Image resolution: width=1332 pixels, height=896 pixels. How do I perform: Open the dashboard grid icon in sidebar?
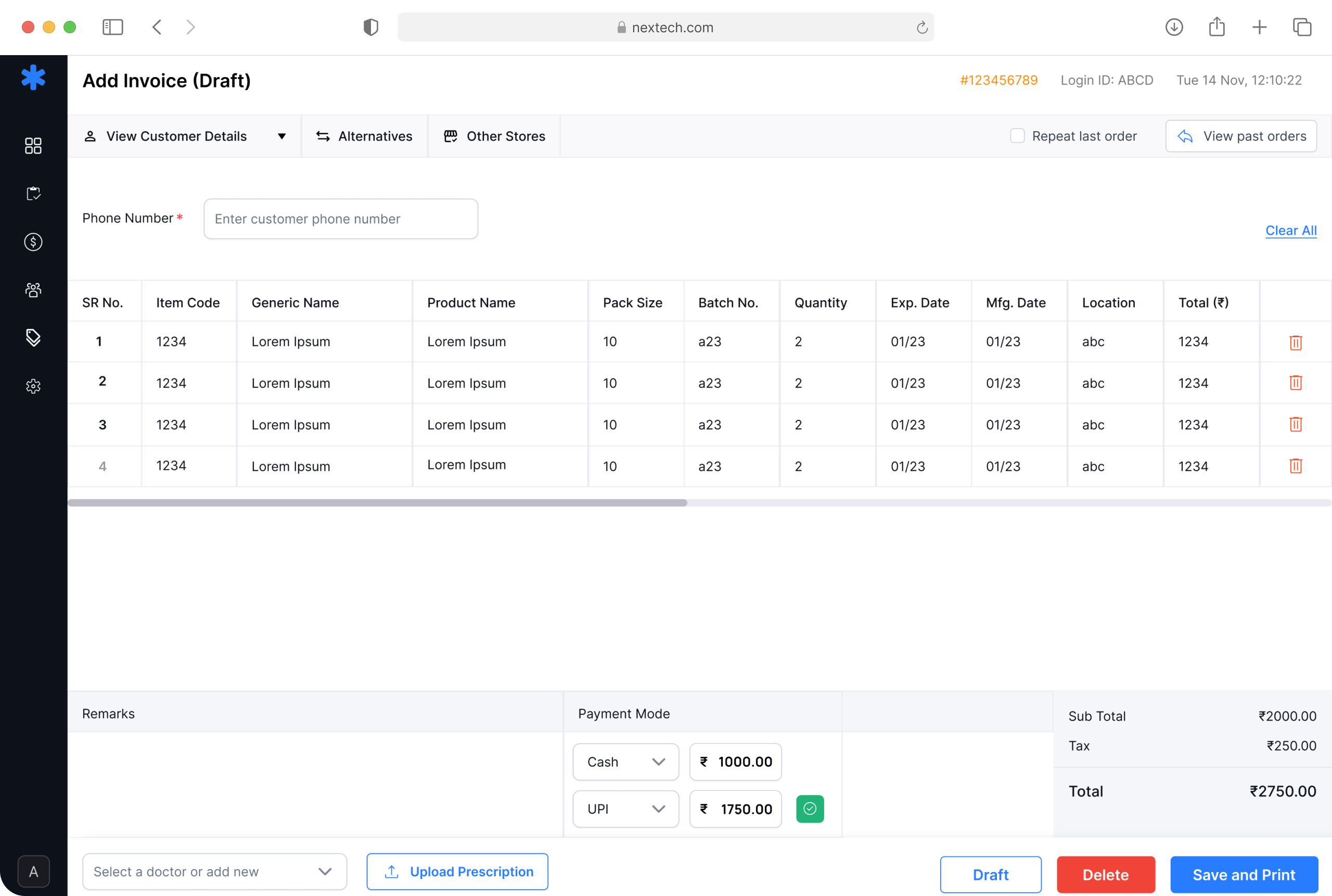(33, 146)
